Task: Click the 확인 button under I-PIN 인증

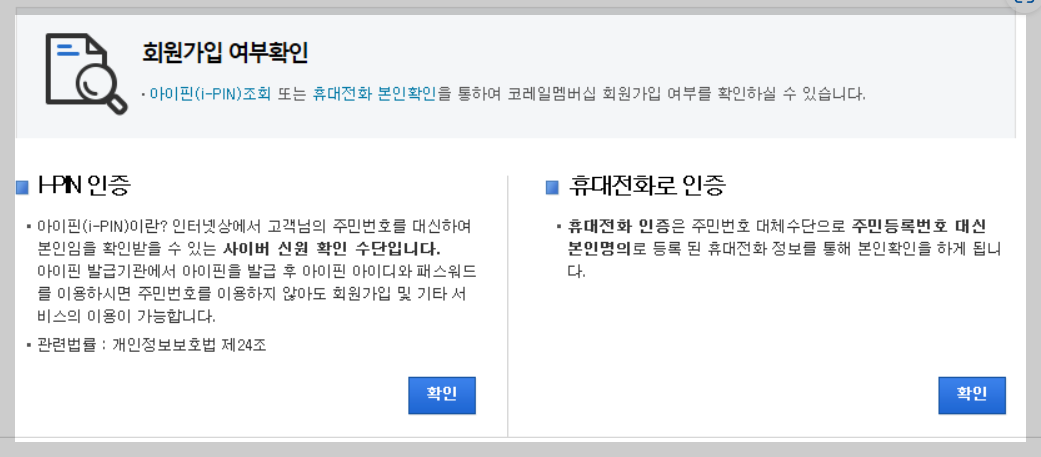Action: [441, 395]
